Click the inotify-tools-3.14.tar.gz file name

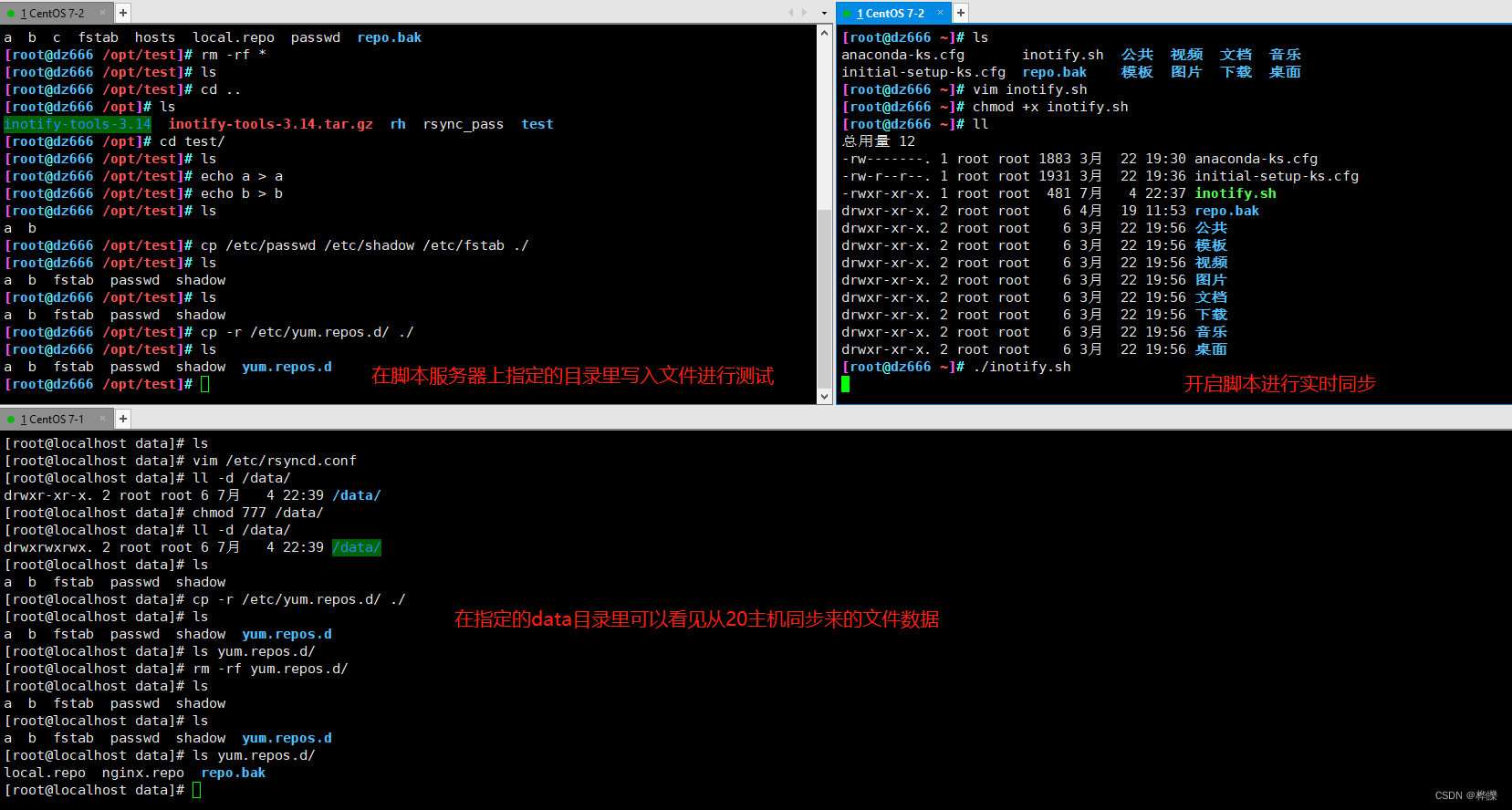271,124
